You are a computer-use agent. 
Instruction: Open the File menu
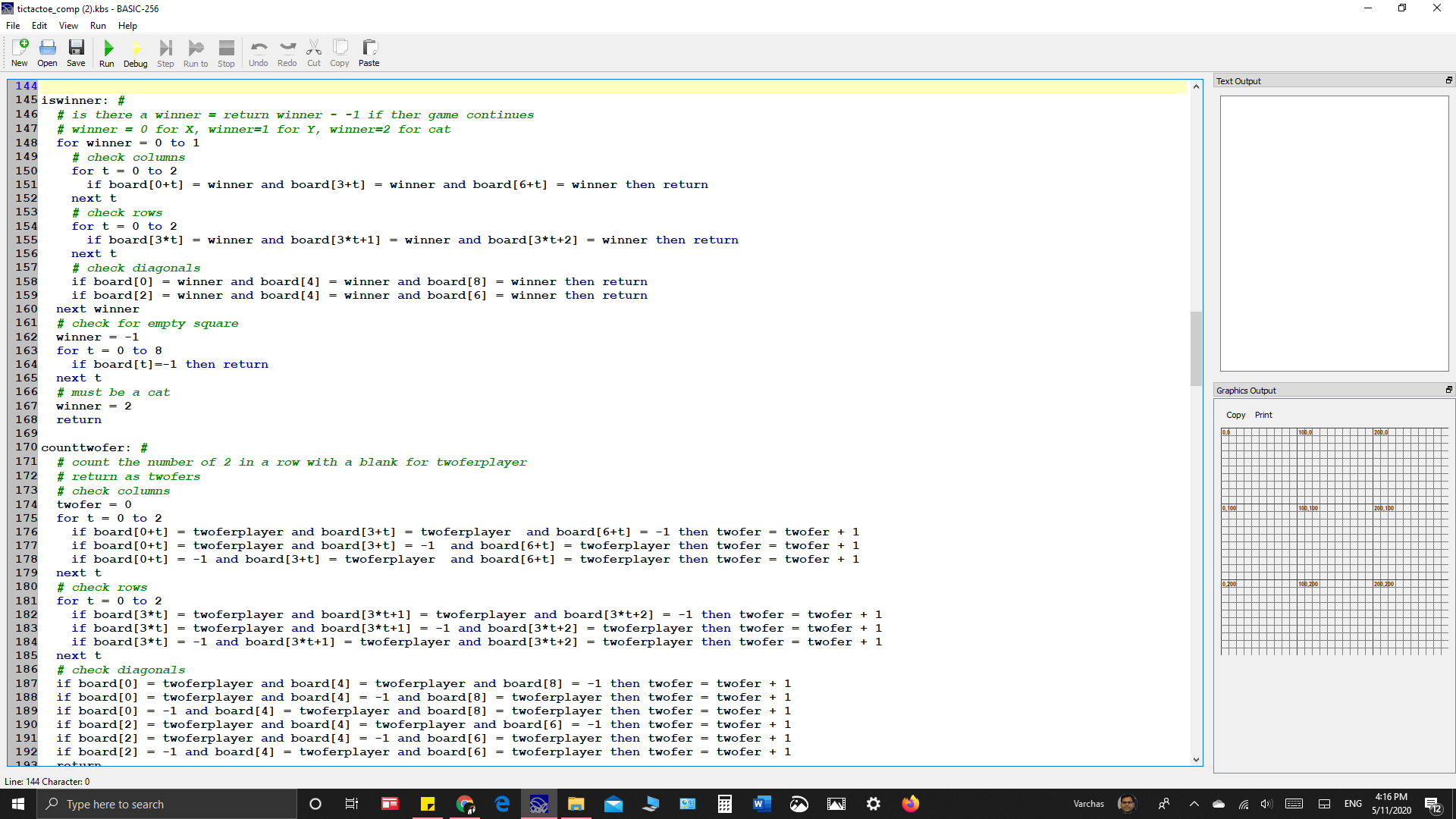coord(12,25)
